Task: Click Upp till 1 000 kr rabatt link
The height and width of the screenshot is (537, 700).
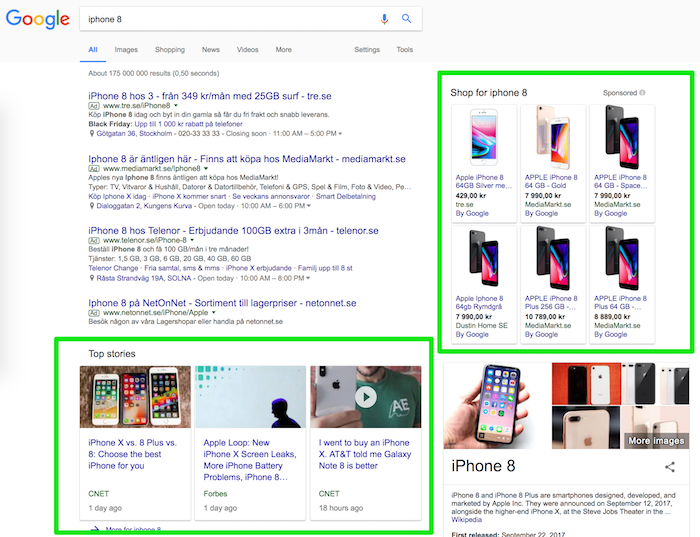Action: (188, 124)
